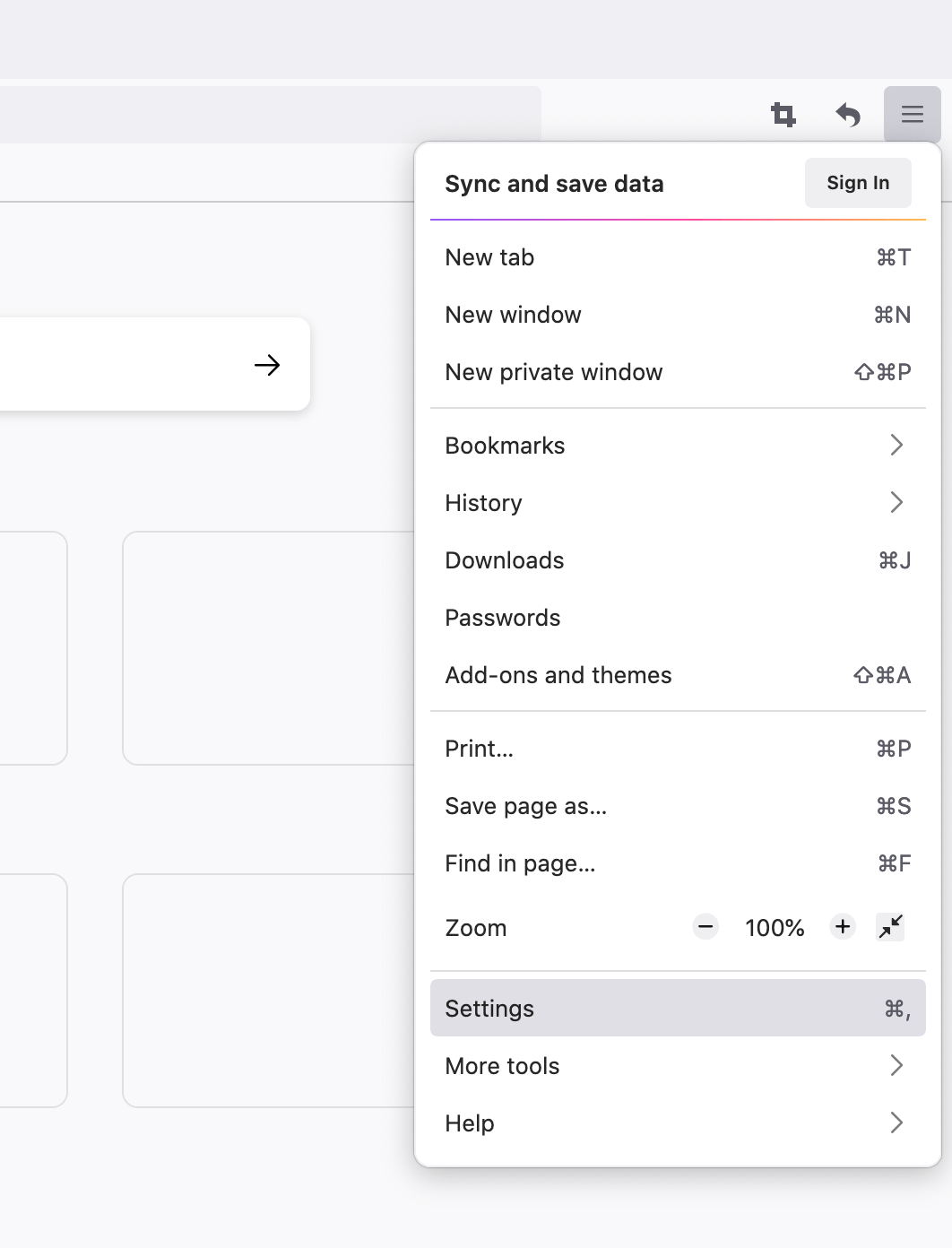952x1248 pixels.
Task: Expand the History submenu
Action: 678,503
